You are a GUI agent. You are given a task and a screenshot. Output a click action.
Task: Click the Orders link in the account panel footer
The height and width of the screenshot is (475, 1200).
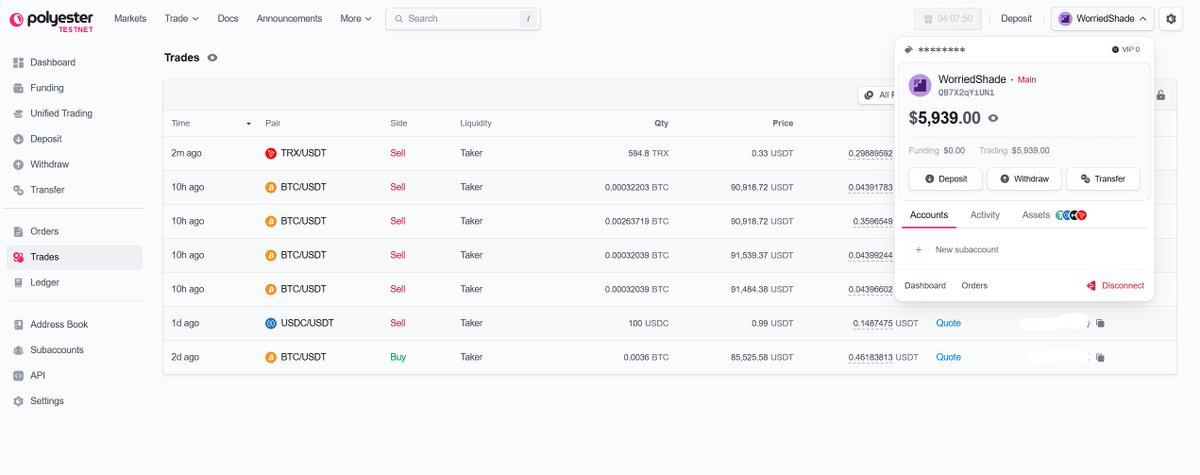[x=975, y=285]
